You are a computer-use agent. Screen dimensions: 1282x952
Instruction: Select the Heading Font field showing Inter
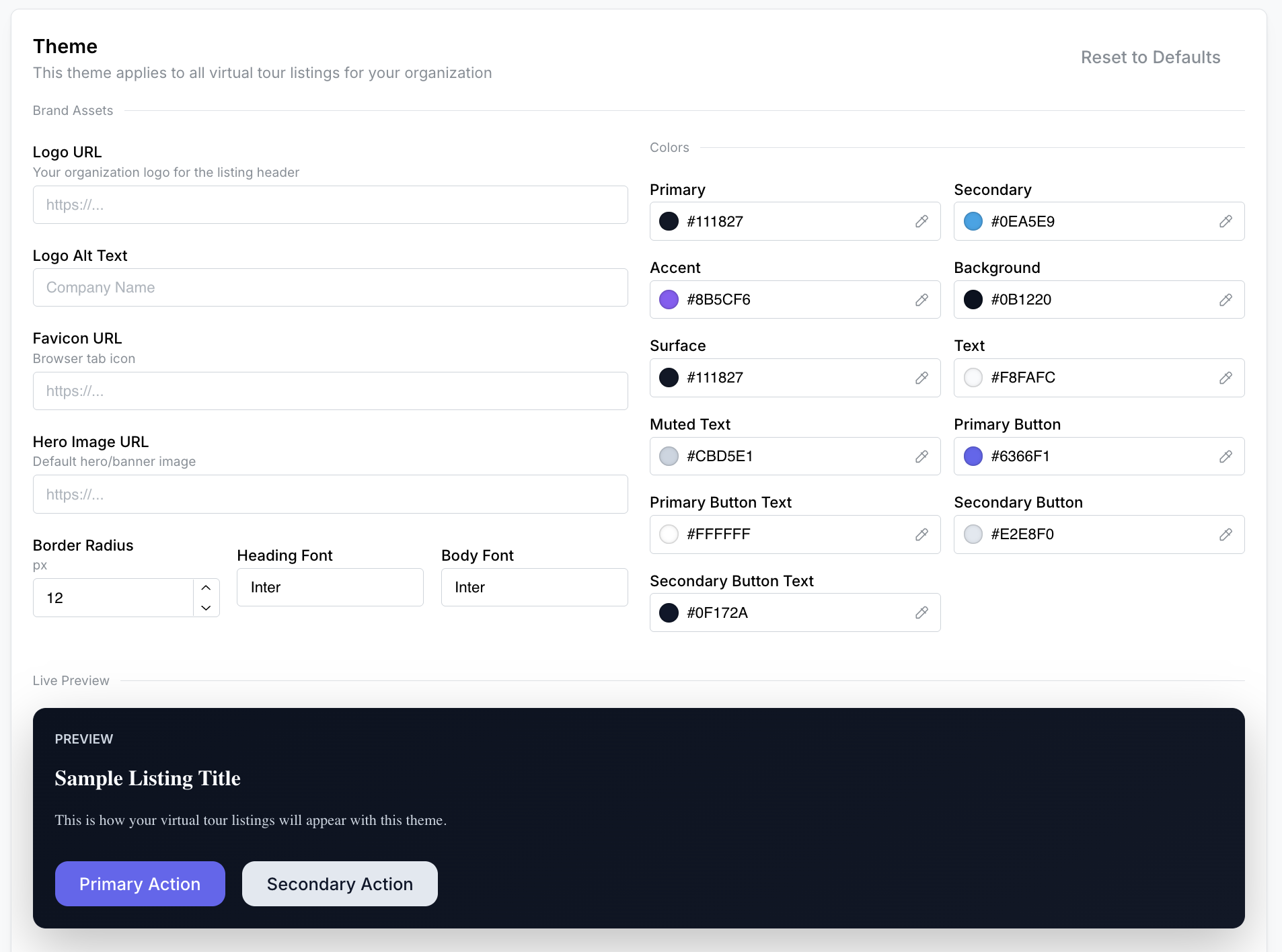coord(330,587)
